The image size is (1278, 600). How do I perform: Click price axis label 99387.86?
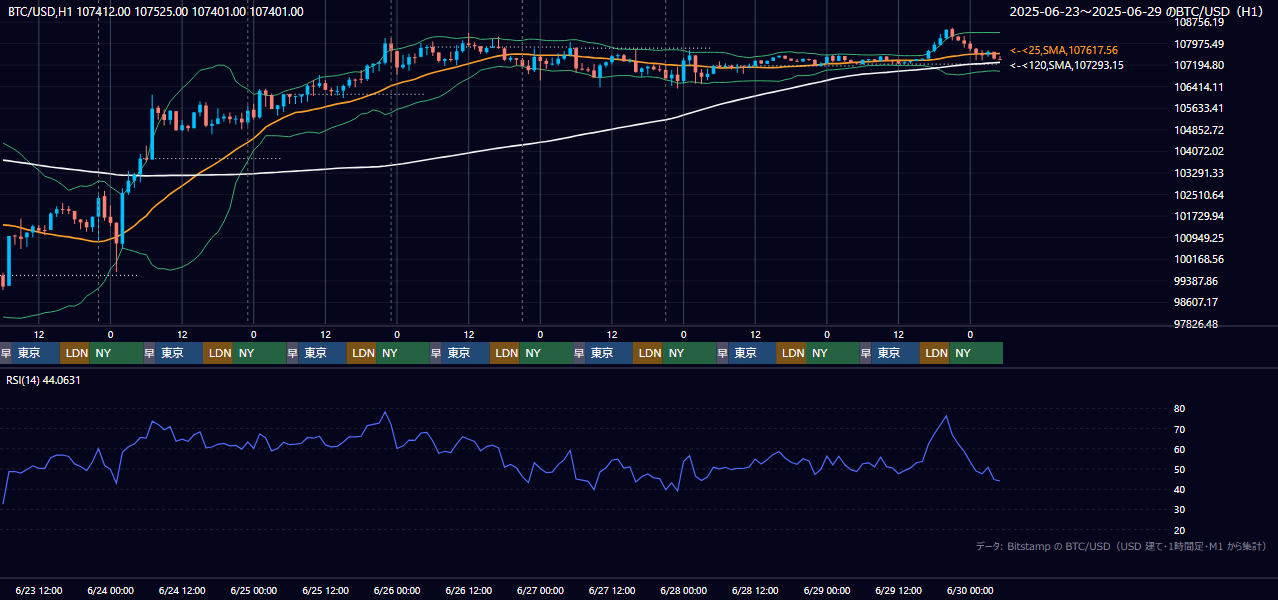1196,281
